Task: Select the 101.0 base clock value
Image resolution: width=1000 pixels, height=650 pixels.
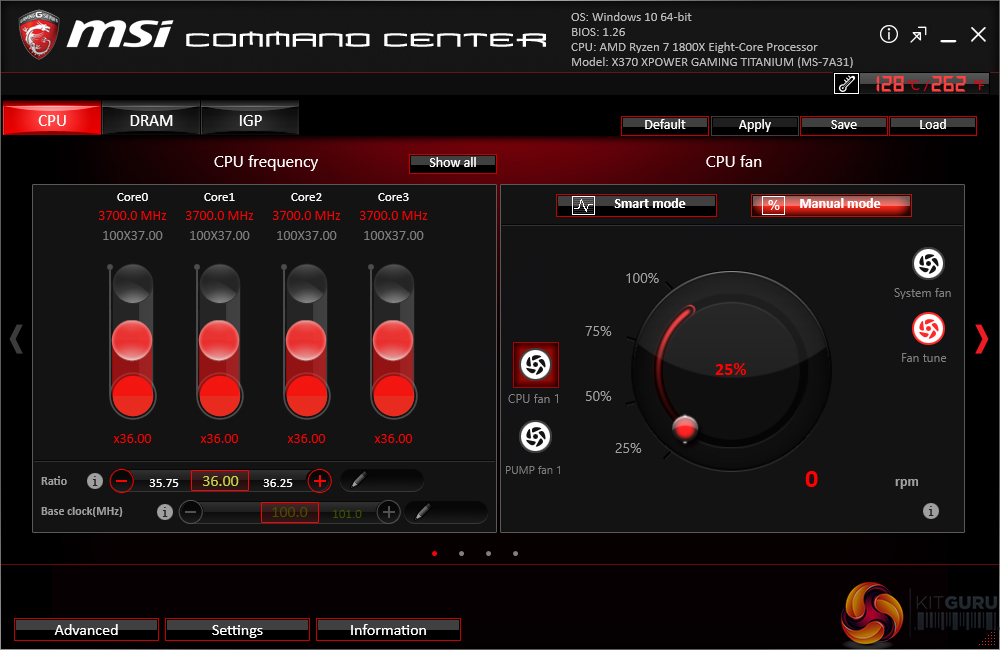Action: click(x=347, y=514)
